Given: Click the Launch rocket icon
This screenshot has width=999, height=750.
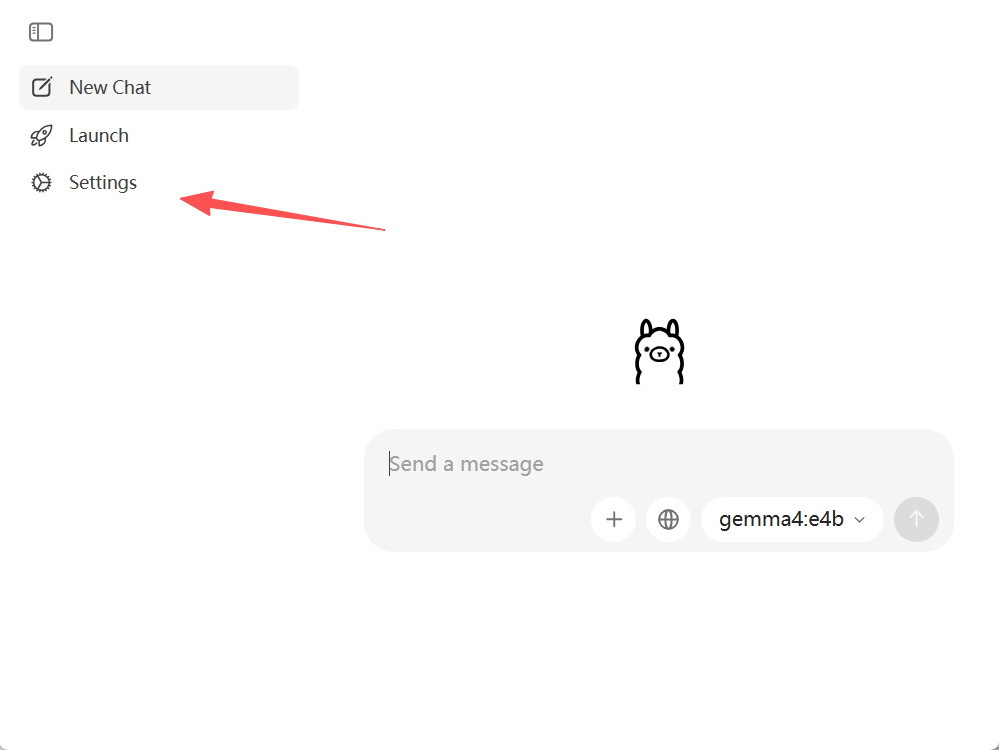Looking at the screenshot, I should [41, 136].
